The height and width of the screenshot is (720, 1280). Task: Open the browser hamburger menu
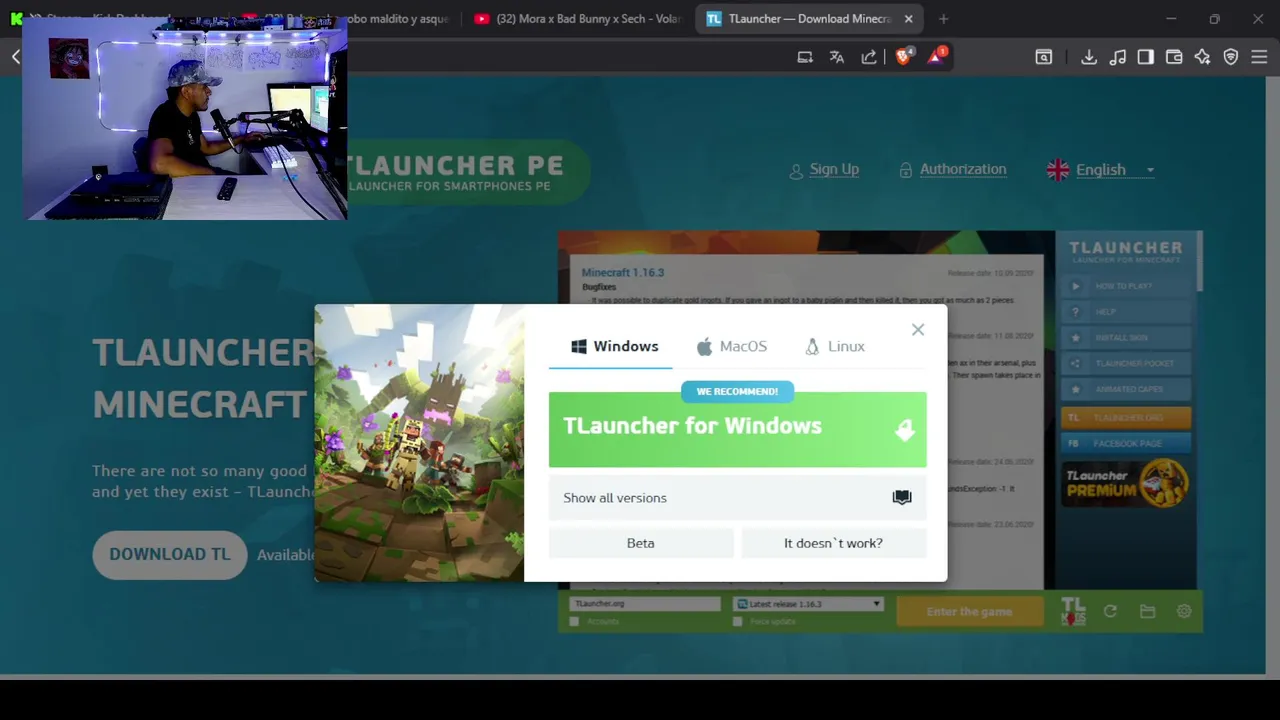pyautogui.click(x=1259, y=57)
